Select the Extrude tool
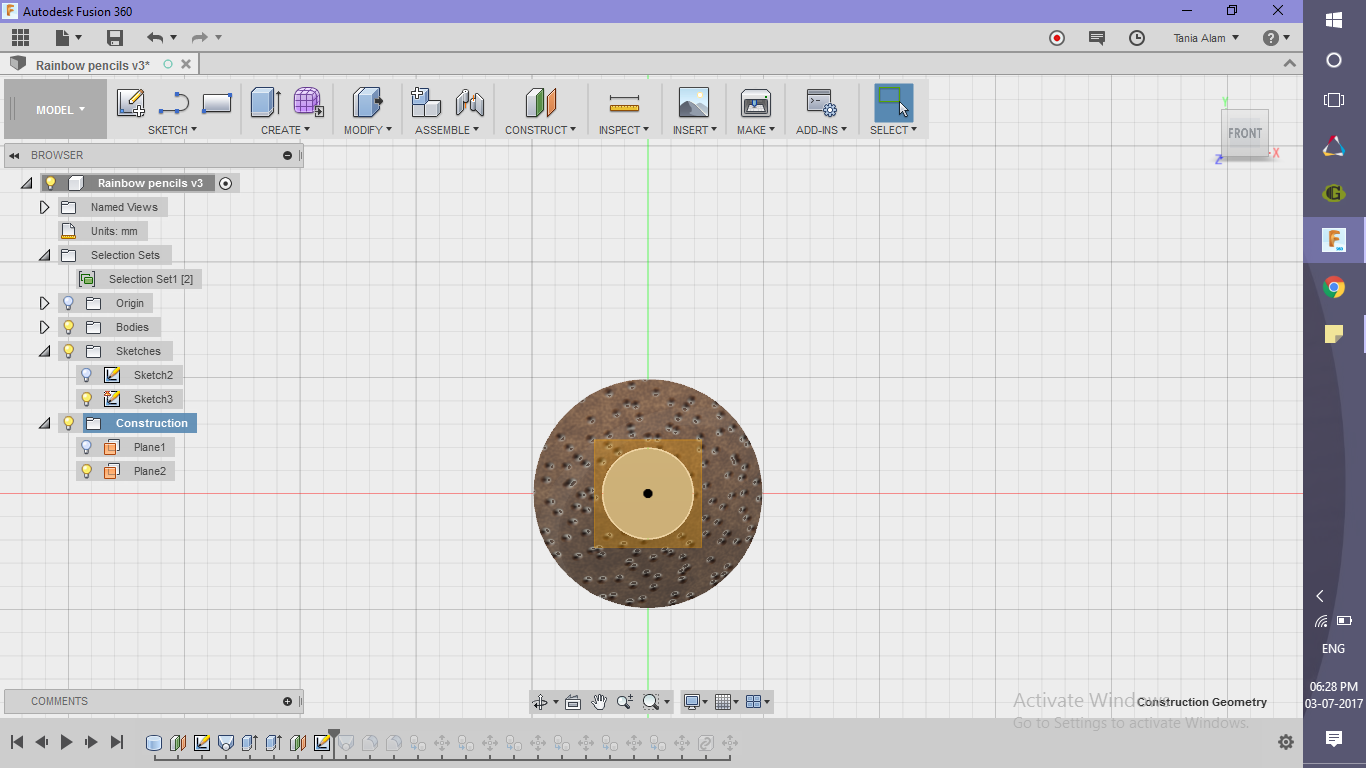 (x=265, y=102)
